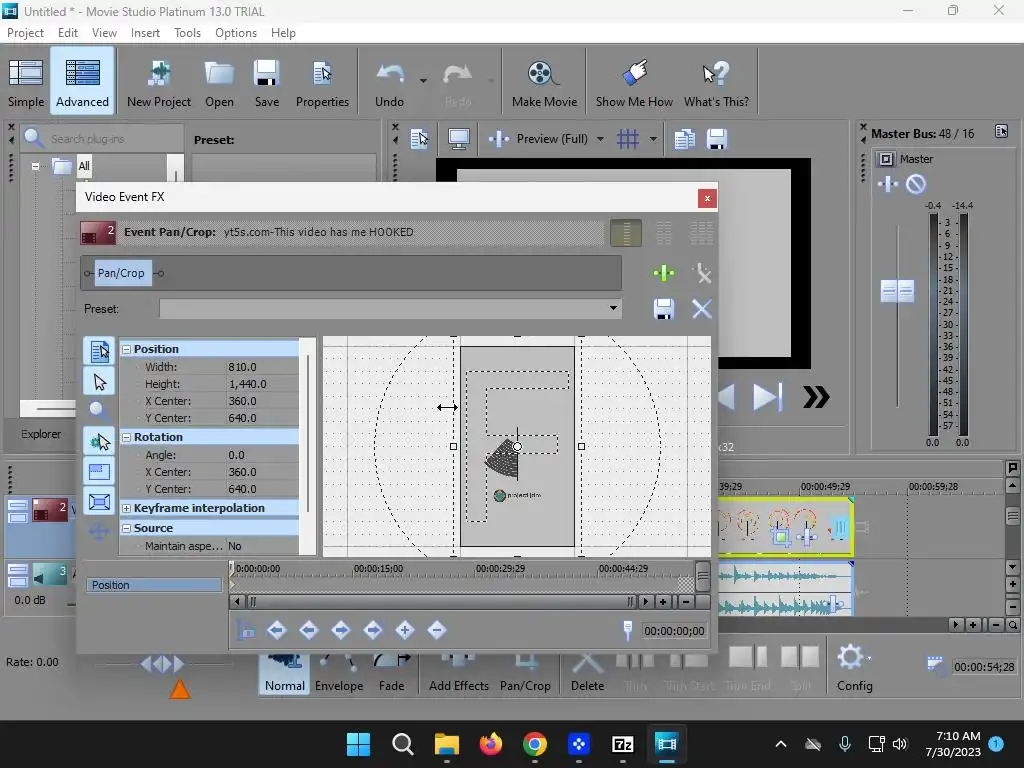Open the Help menu

283,33
